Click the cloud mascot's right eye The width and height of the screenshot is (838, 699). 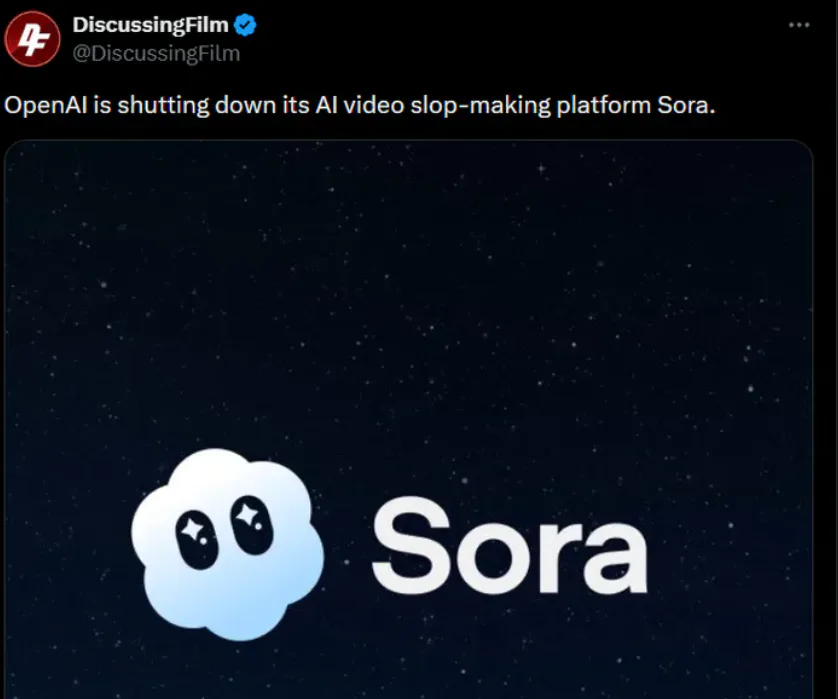point(251,525)
